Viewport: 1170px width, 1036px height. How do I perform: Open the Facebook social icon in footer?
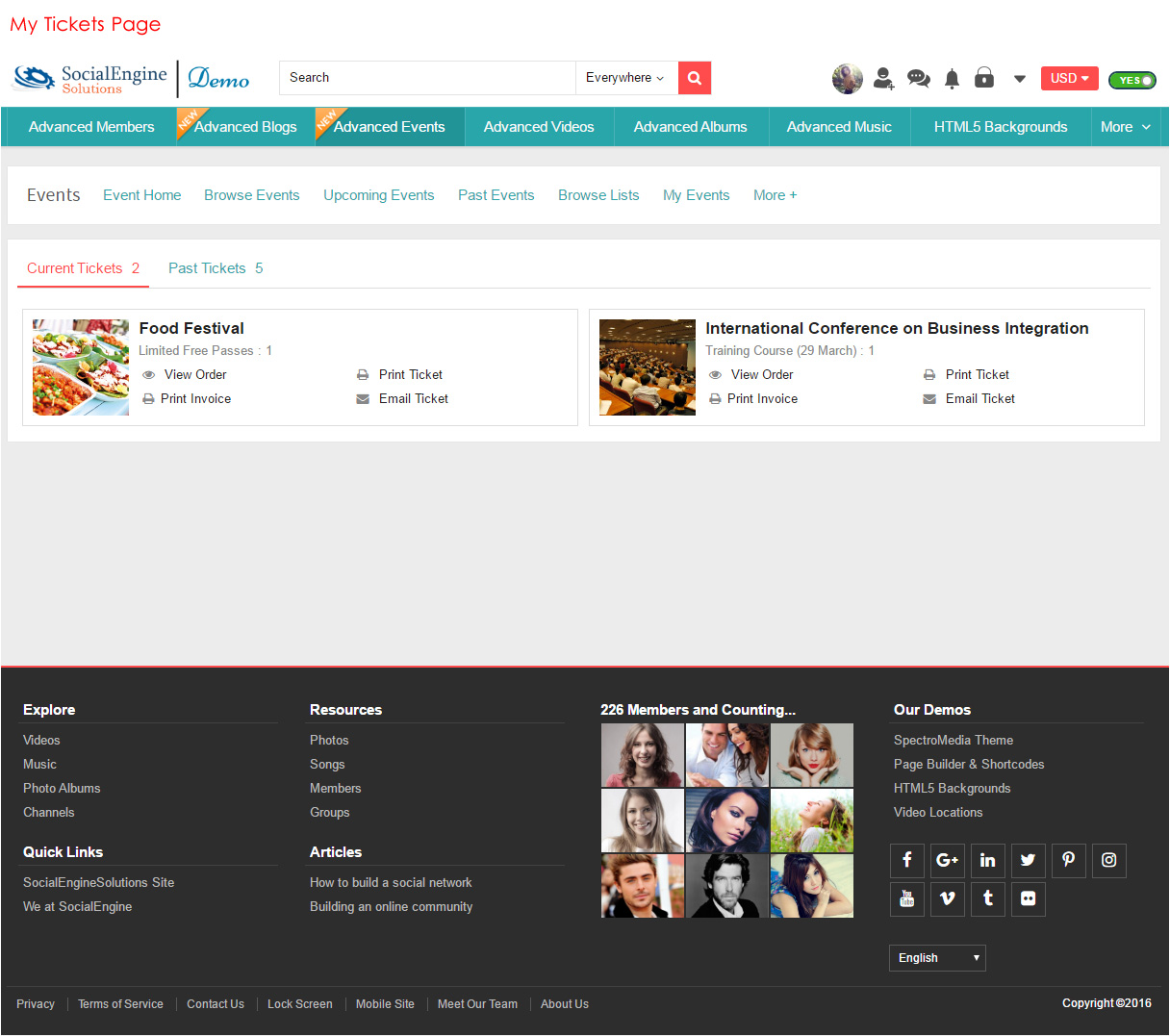pos(907,860)
